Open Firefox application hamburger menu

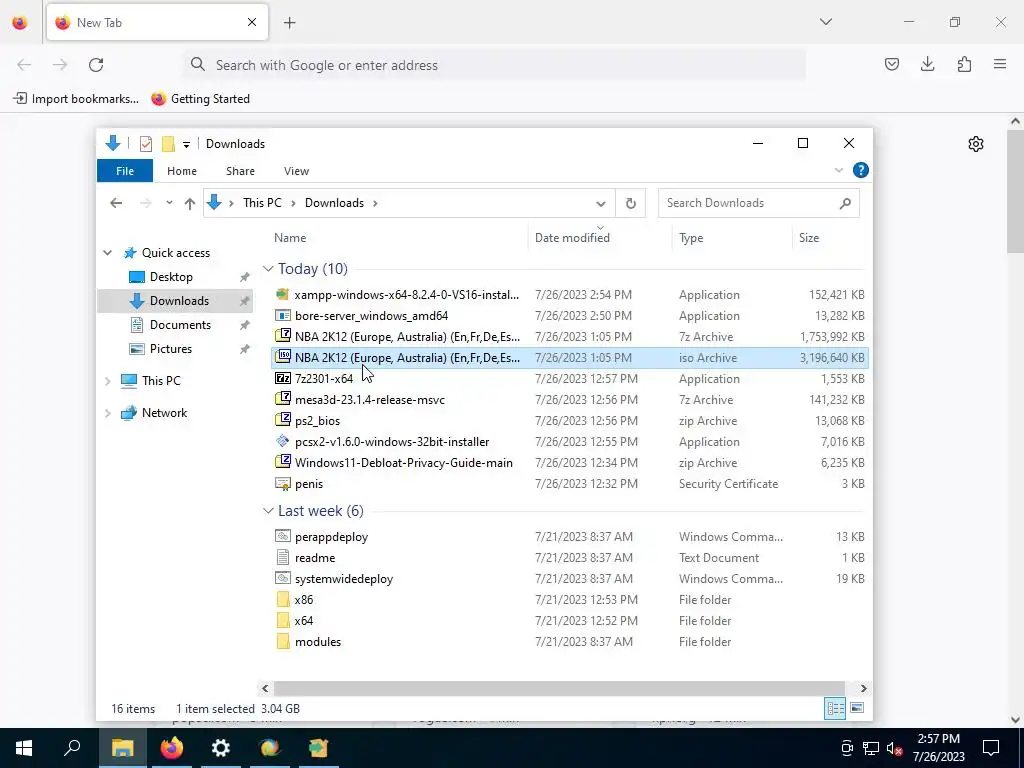[1000, 64]
